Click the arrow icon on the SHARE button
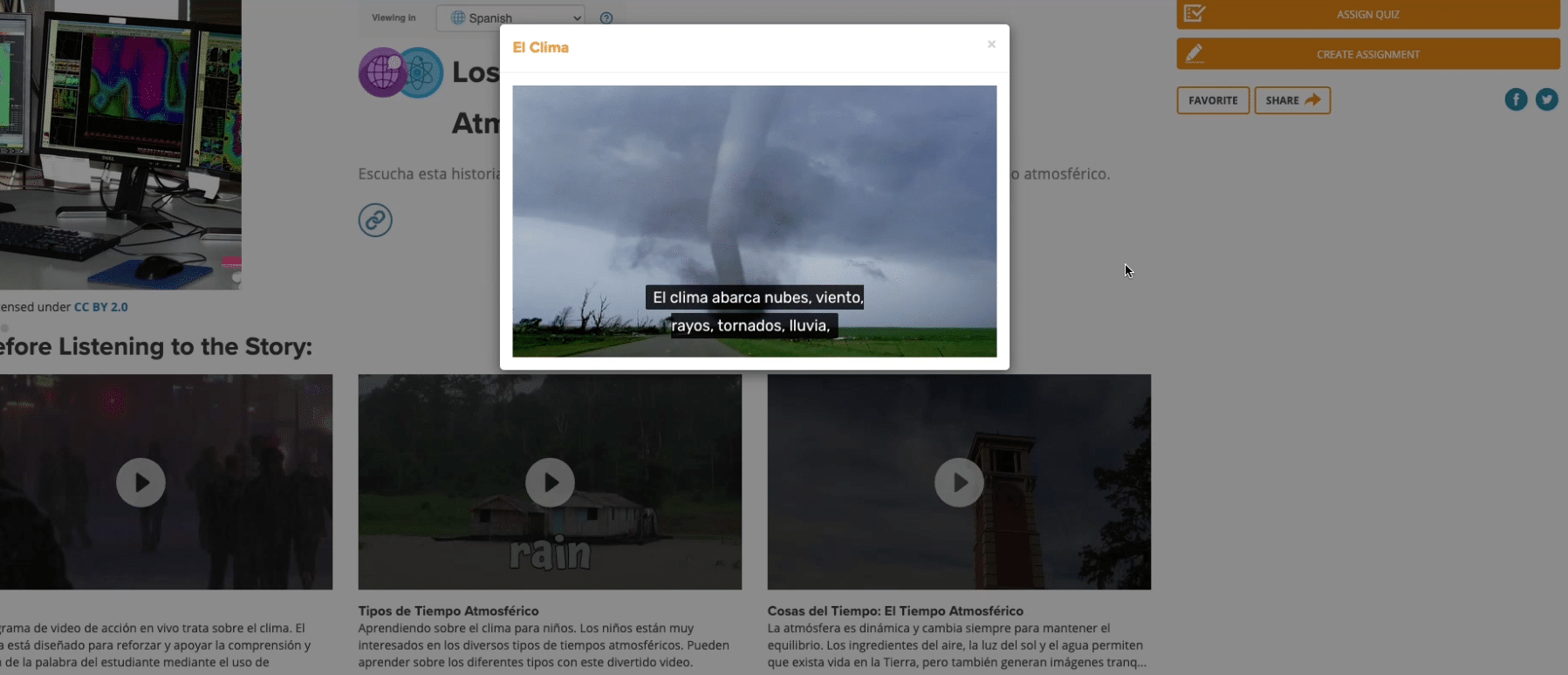Viewport: 1568px width, 675px height. click(1312, 99)
